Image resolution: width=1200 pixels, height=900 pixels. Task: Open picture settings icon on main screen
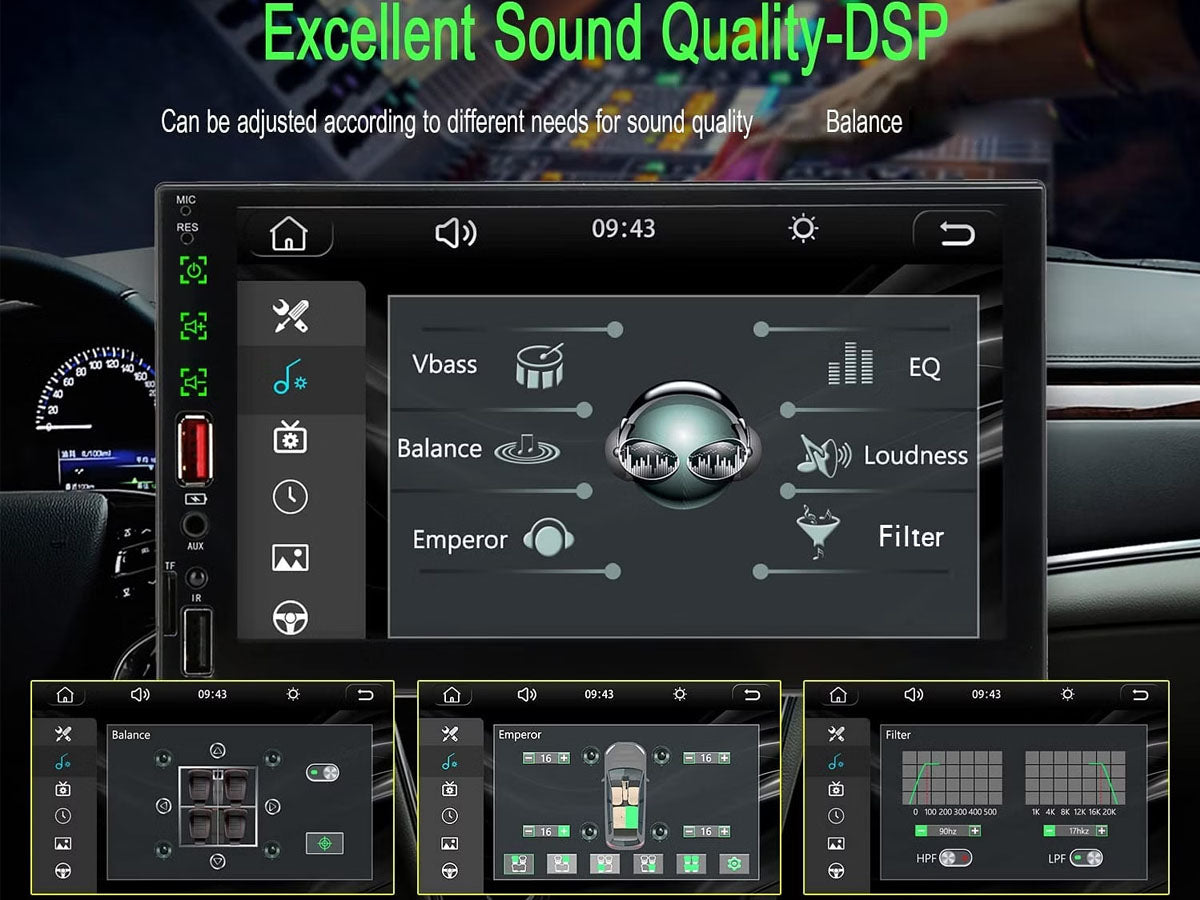pyautogui.click(x=290, y=557)
